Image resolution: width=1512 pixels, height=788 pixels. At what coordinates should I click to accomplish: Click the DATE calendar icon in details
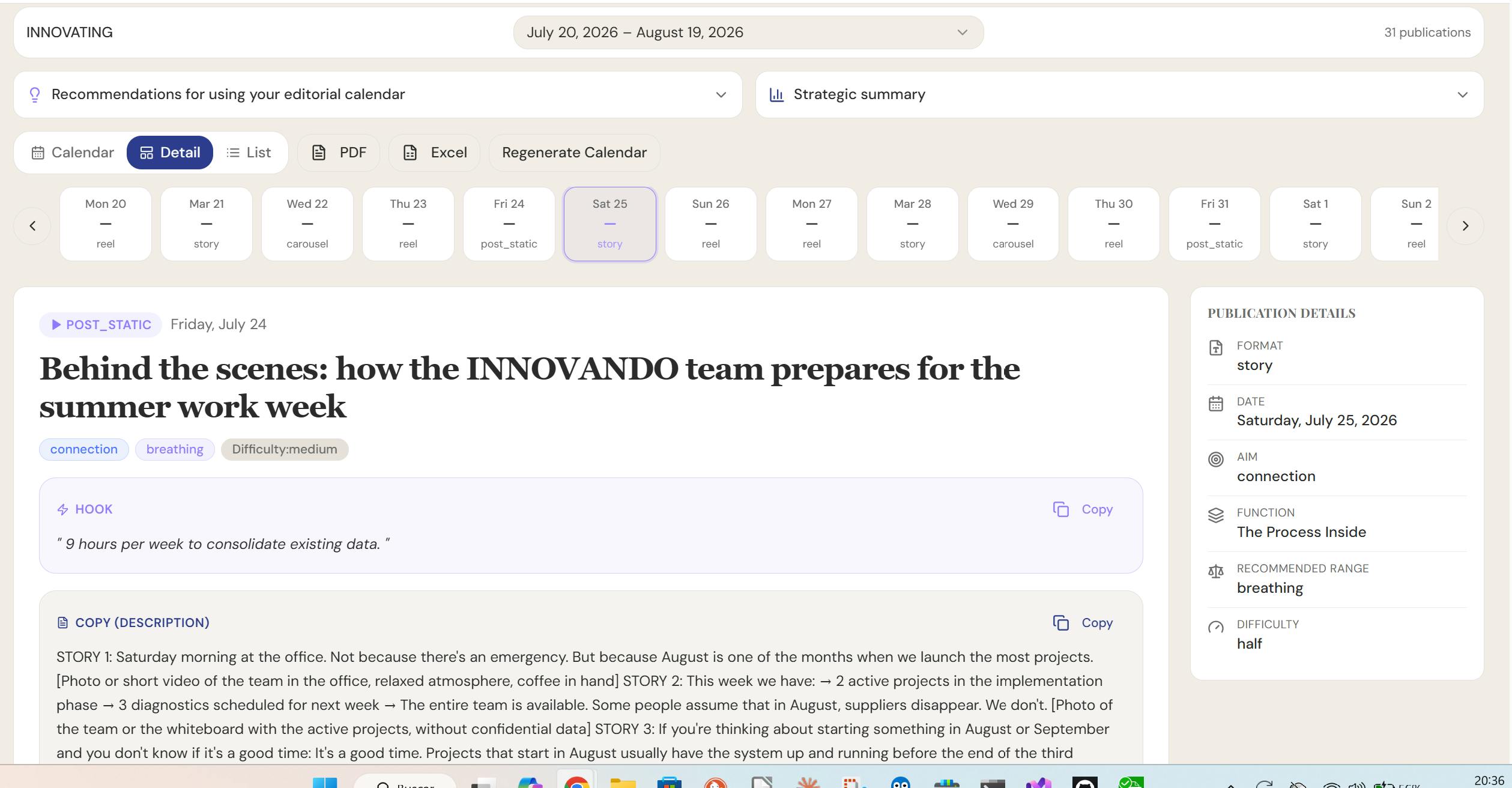[x=1216, y=404]
